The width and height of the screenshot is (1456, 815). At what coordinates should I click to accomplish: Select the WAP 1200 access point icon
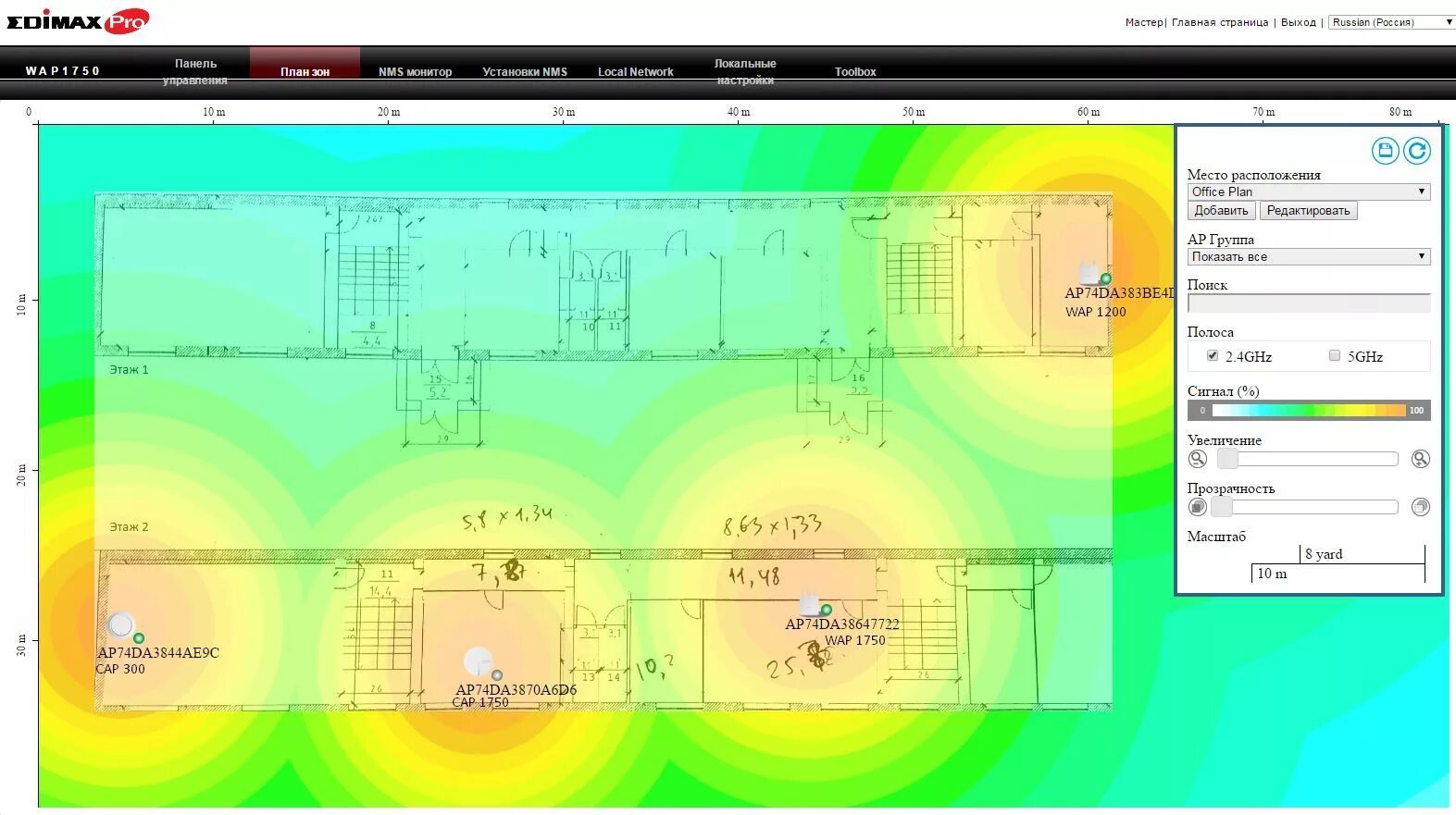coord(1089,274)
